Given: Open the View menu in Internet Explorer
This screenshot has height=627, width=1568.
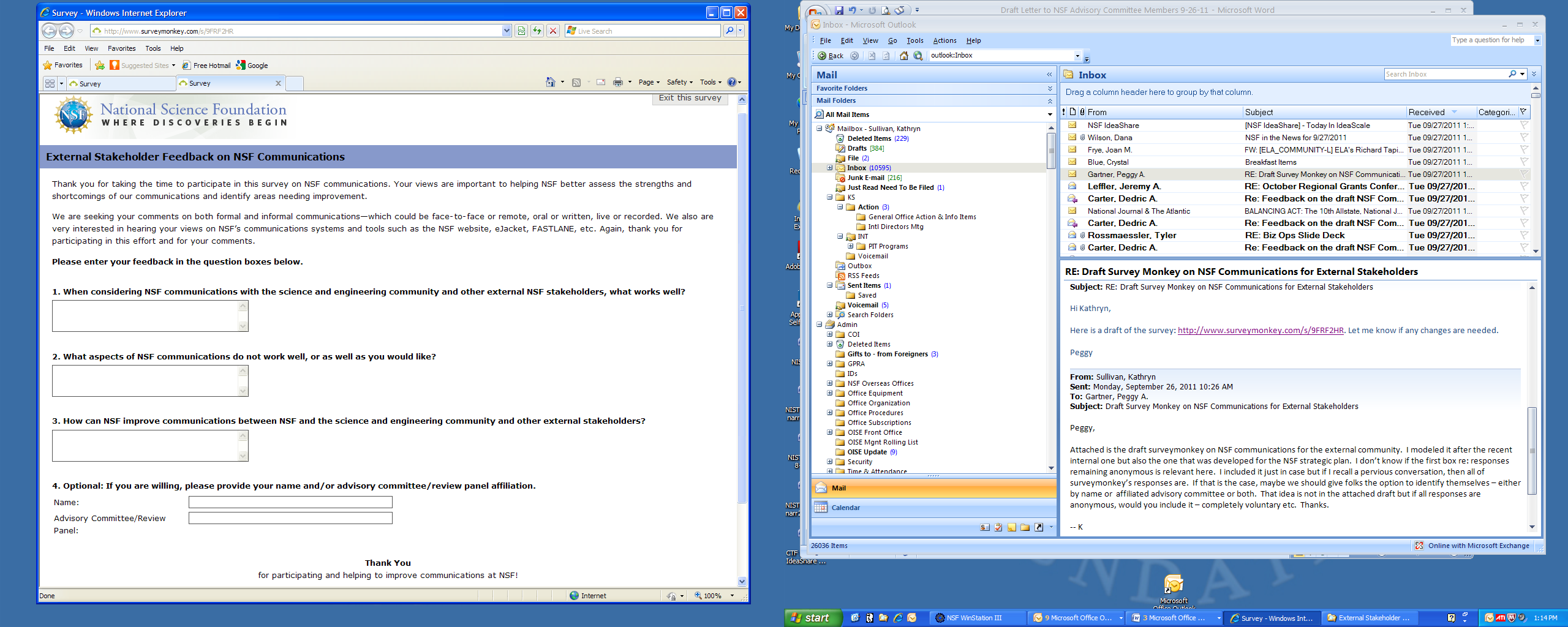Looking at the screenshot, I should coord(91,48).
